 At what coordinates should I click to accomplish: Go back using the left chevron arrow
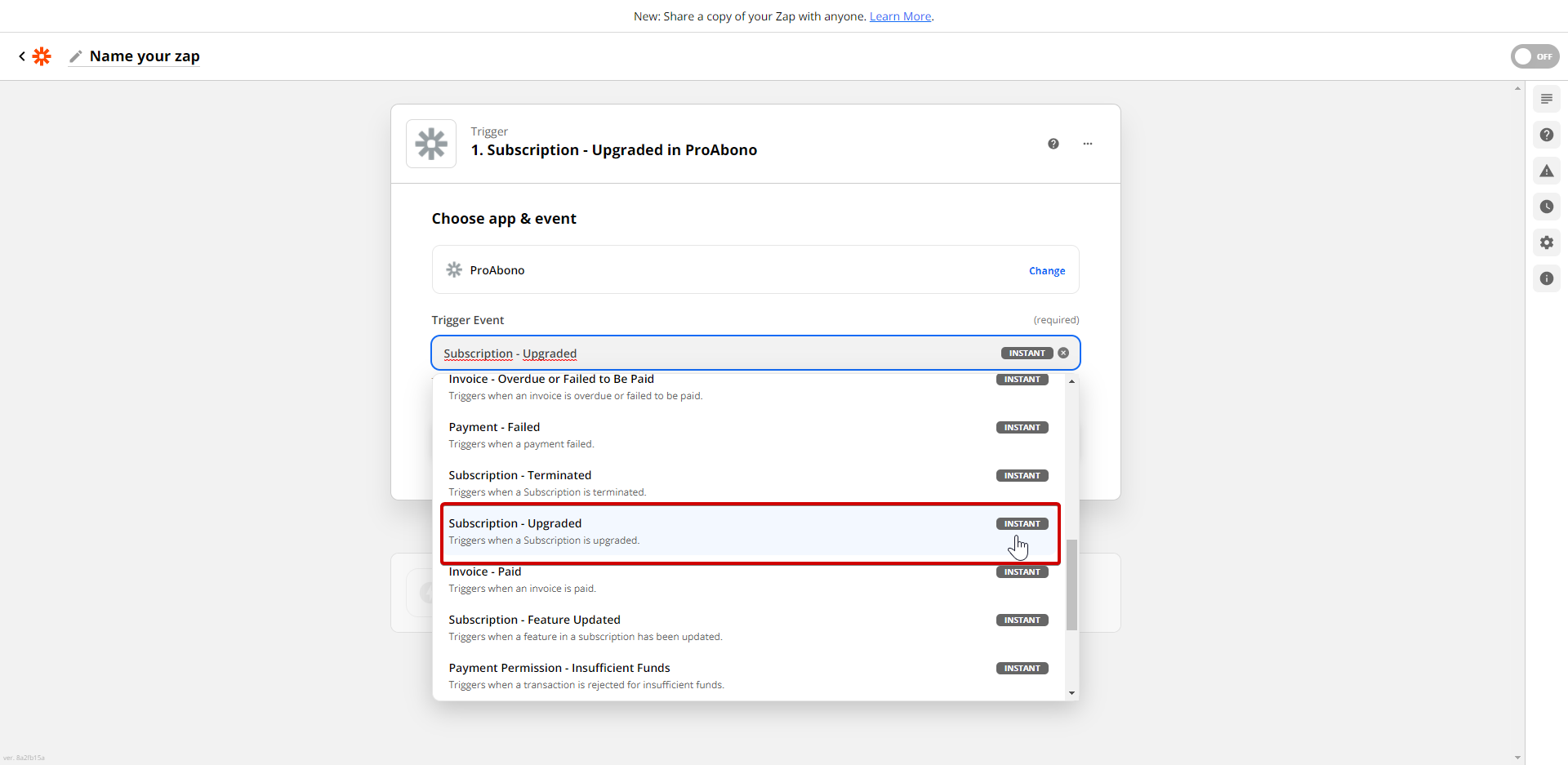click(x=22, y=56)
